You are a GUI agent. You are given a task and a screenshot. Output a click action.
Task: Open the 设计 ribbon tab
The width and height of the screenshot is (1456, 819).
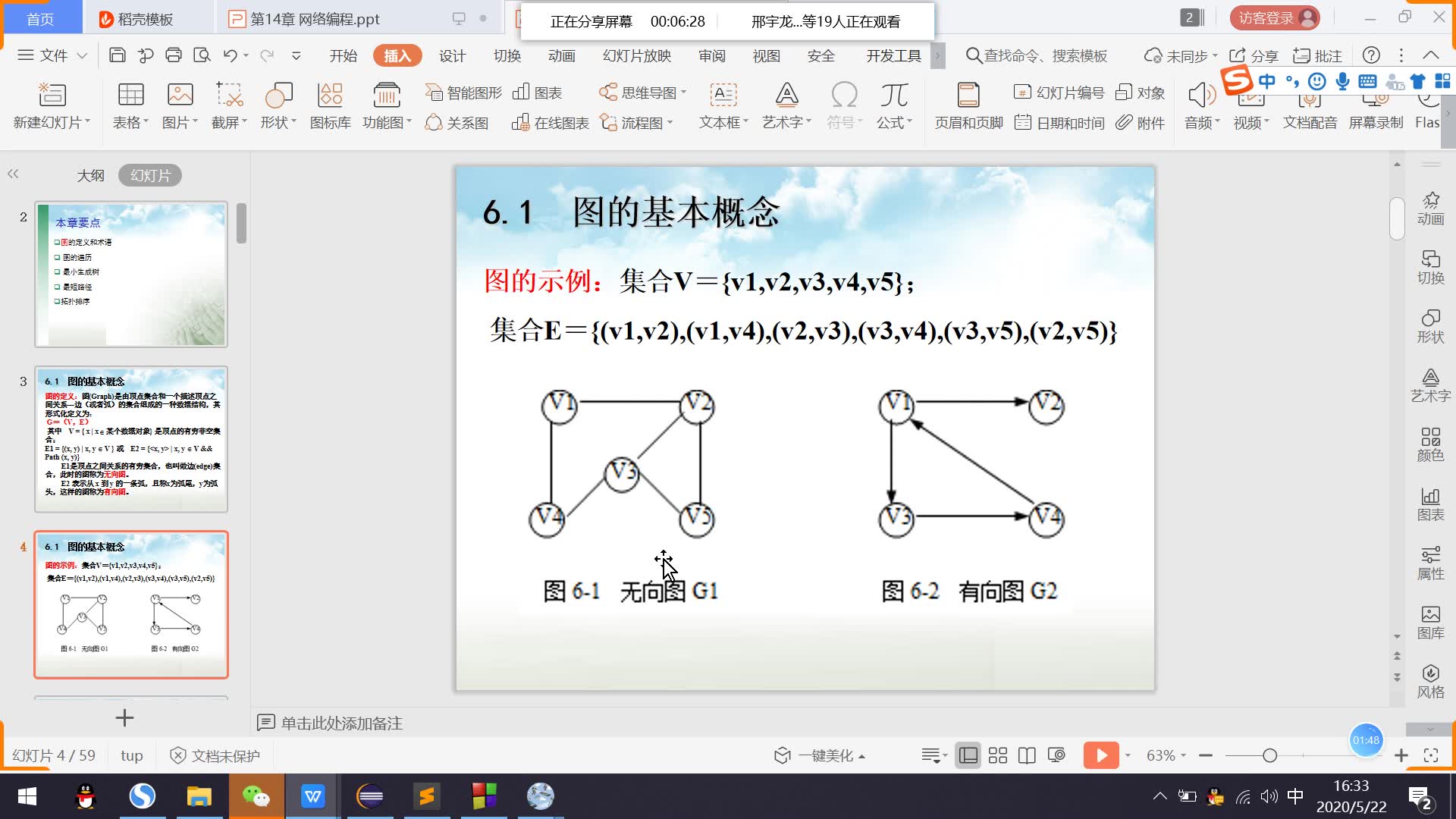click(452, 55)
